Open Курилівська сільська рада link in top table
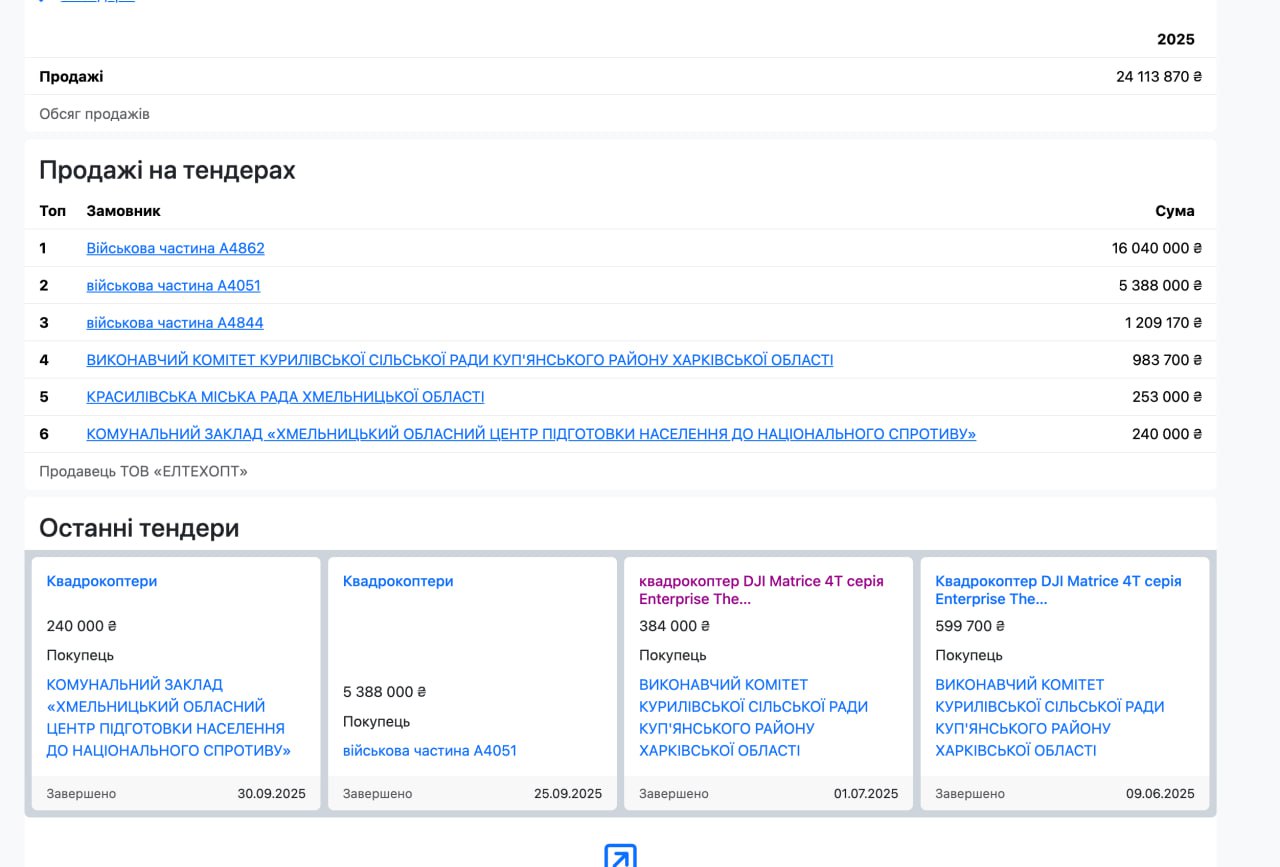1280x867 pixels. [x=460, y=360]
